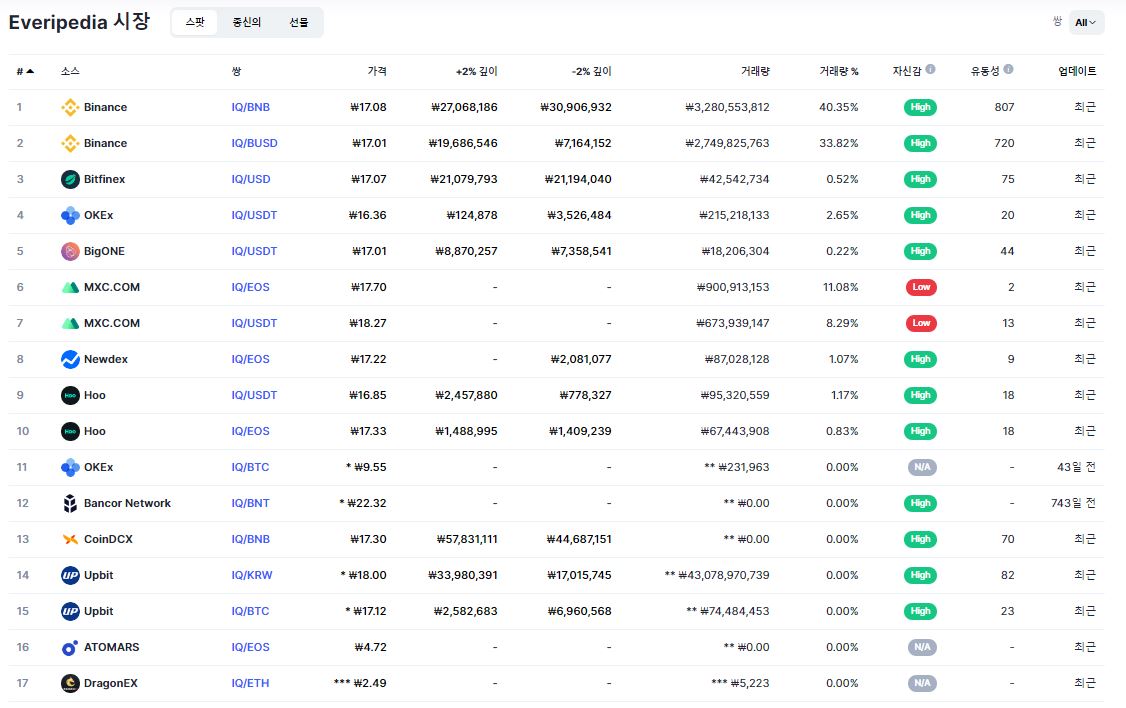The height and width of the screenshot is (708, 1126).
Task: Open the IQ/USD pair link on Bitfinex
Action: pyautogui.click(x=251, y=179)
